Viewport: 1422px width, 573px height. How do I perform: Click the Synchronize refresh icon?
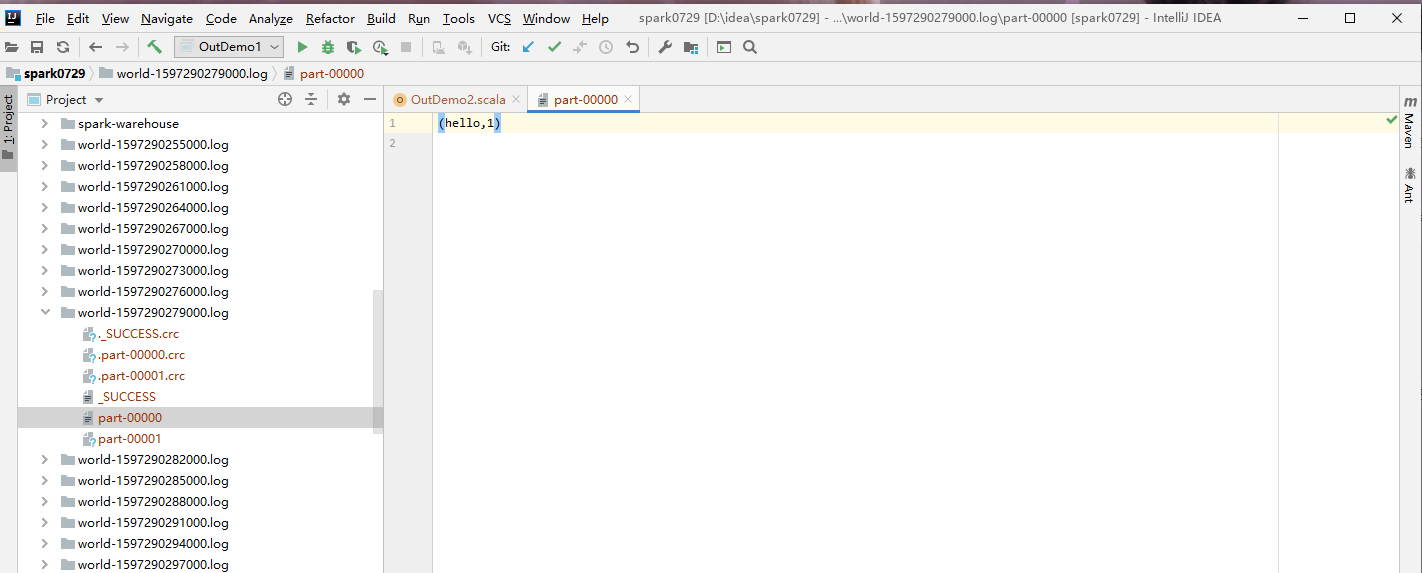[x=63, y=47]
